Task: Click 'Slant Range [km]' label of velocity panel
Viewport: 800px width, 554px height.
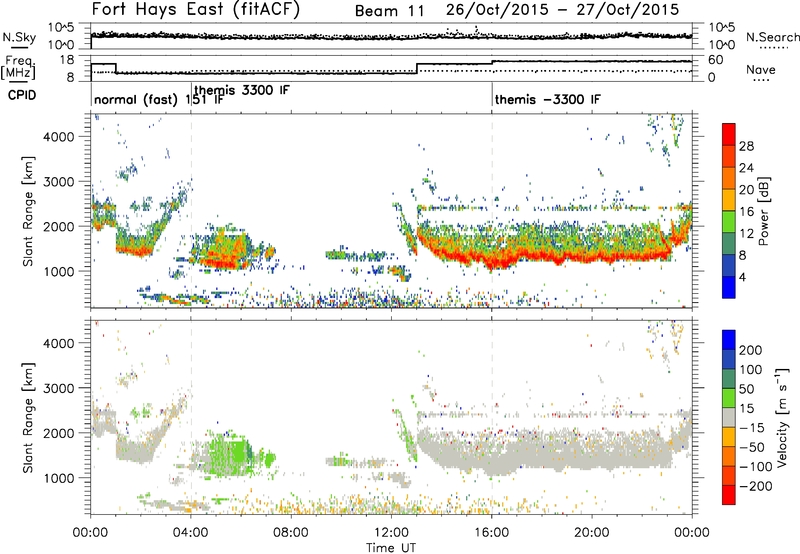Action: [28, 417]
